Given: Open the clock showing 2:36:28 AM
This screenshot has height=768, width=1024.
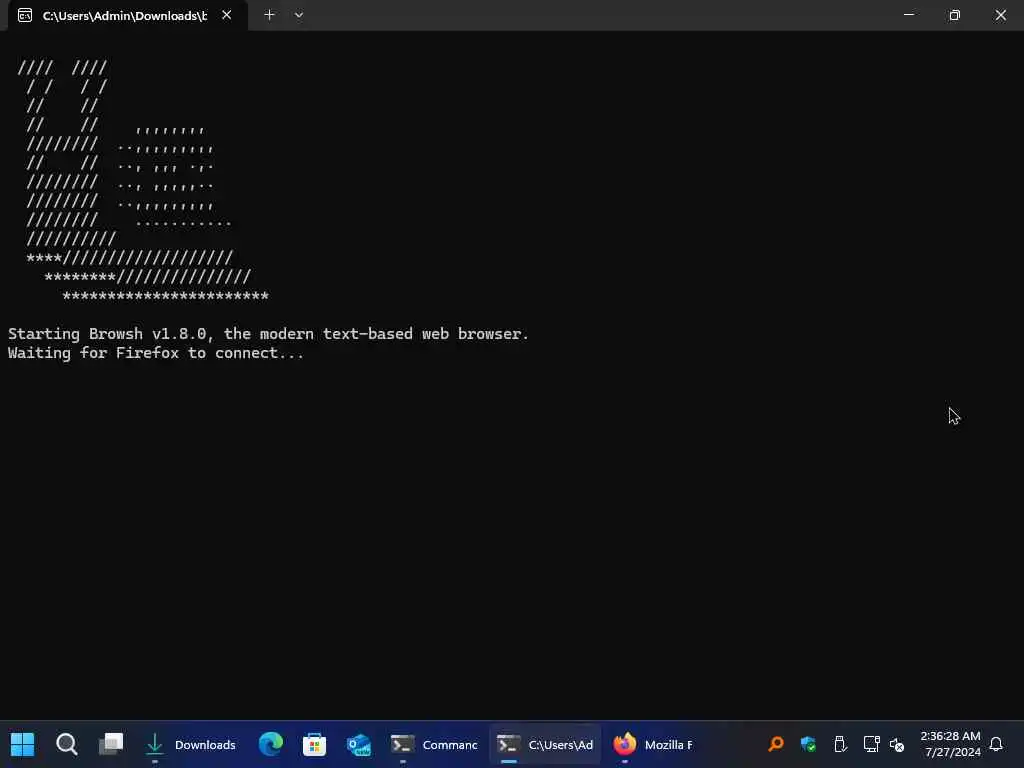Looking at the screenshot, I should 950,736.
